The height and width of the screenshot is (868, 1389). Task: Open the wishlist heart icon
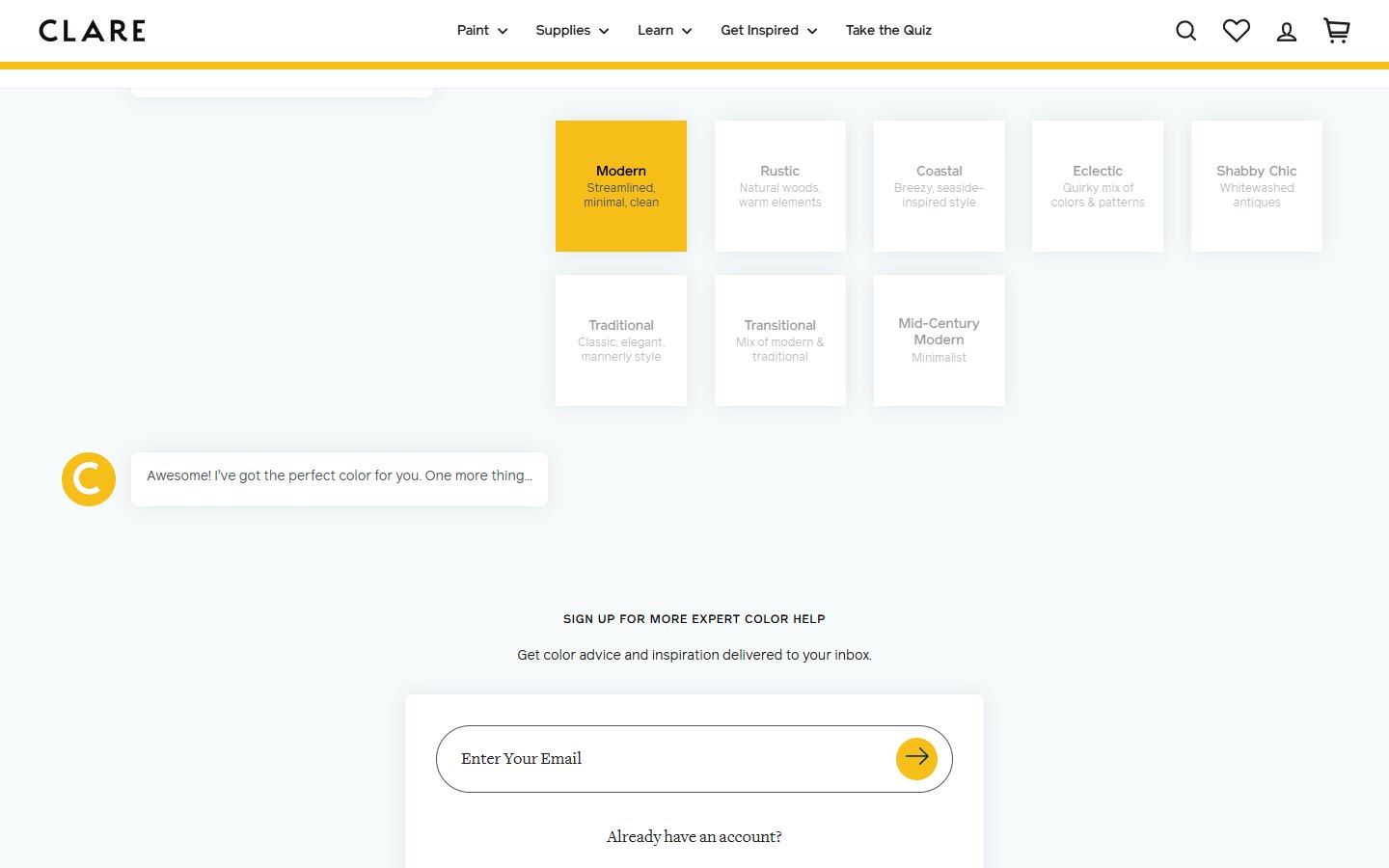[1237, 31]
